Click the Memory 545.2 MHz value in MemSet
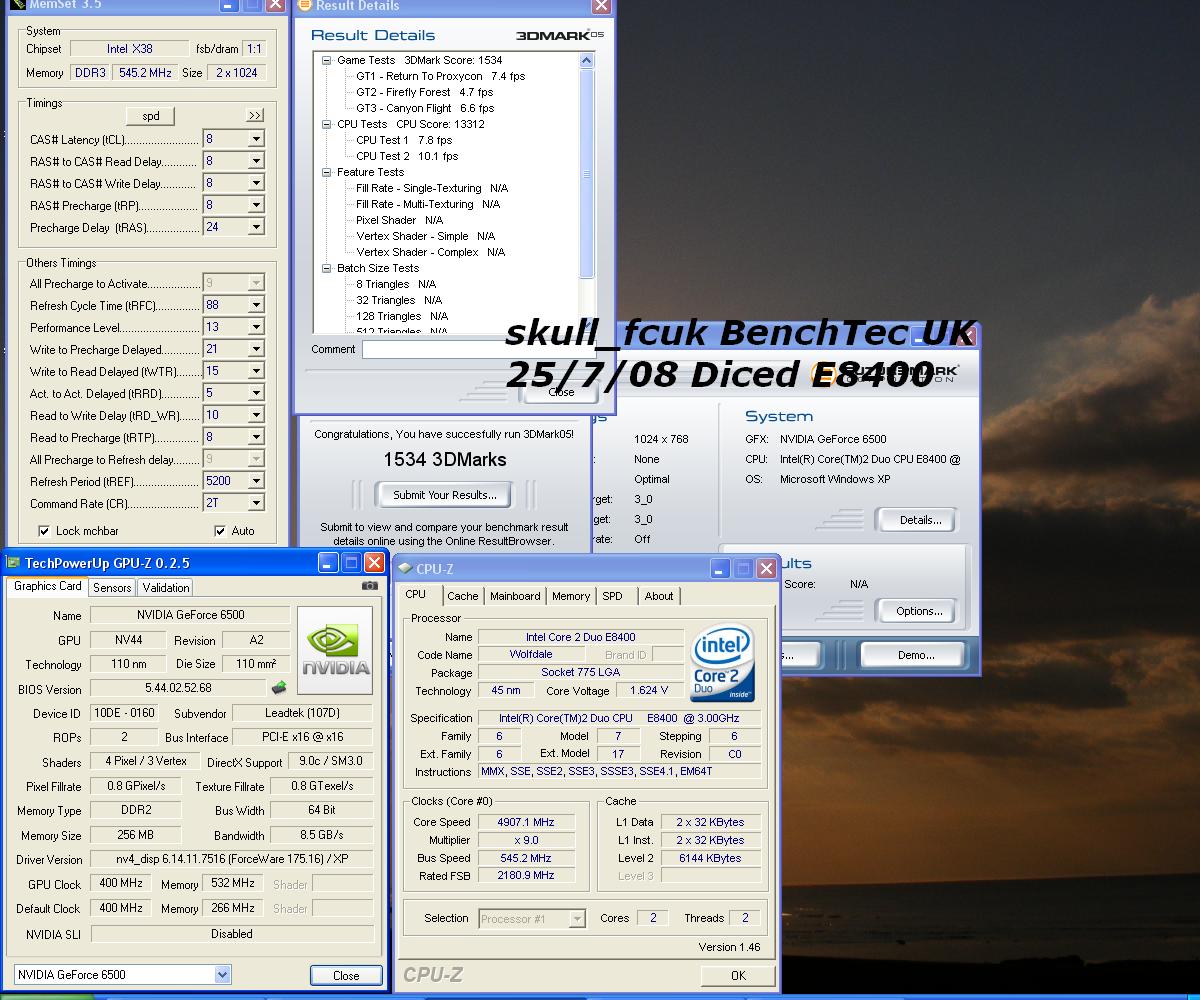Image resolution: width=1200 pixels, height=1000 pixels. [x=145, y=73]
